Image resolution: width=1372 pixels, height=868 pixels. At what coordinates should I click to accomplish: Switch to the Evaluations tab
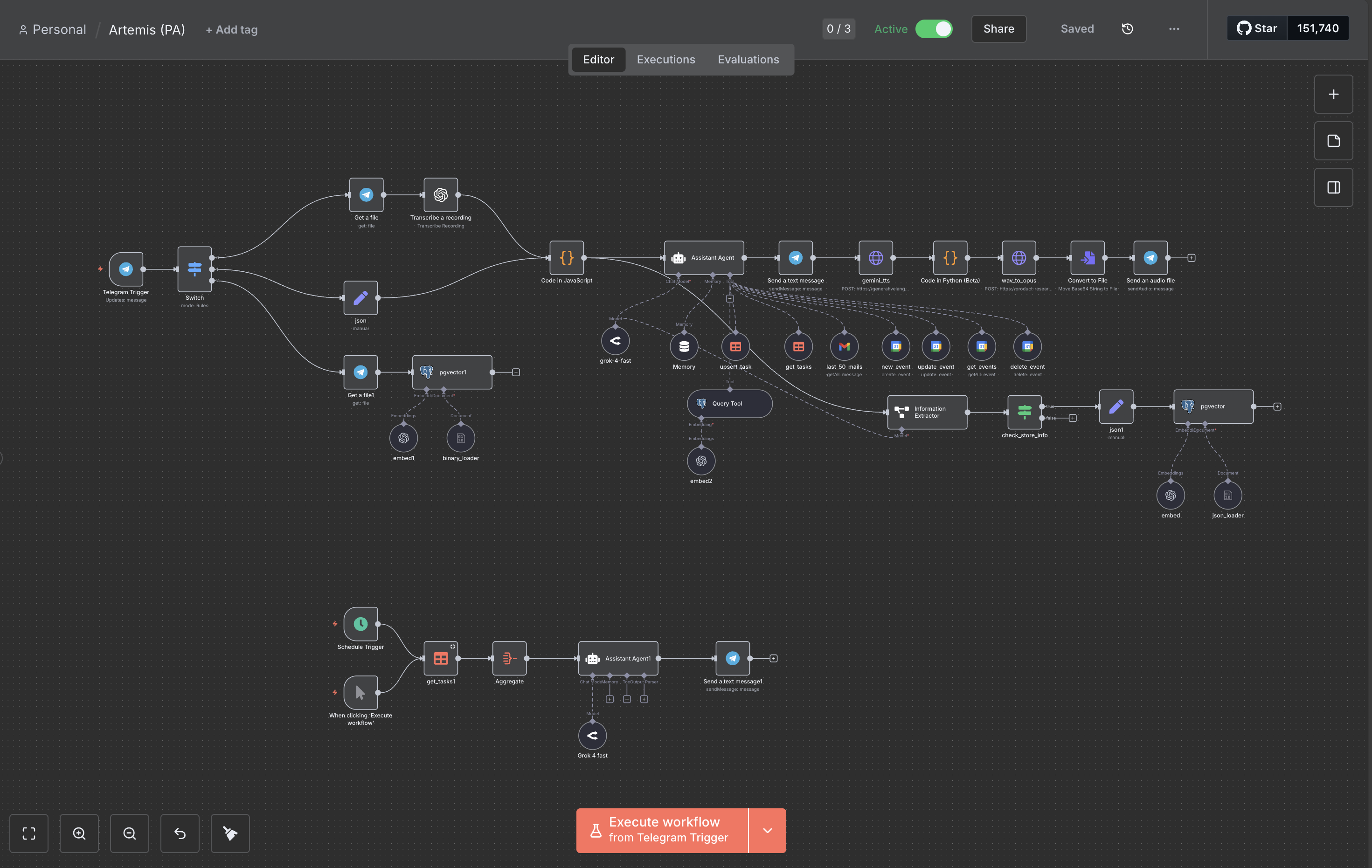tap(748, 59)
